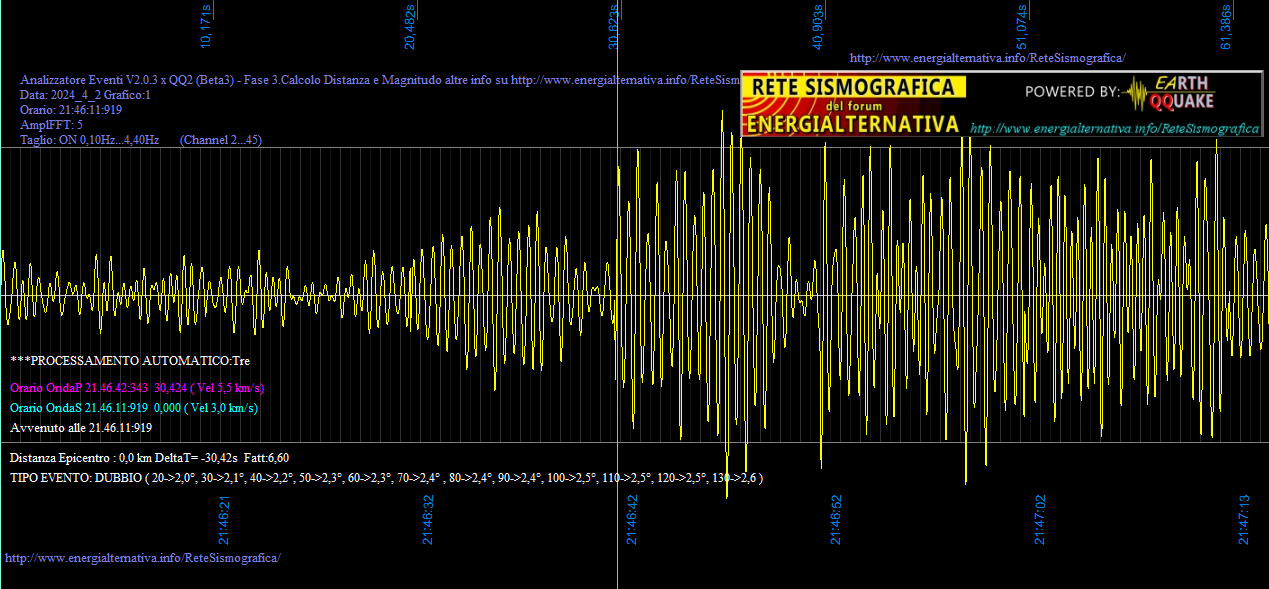Click the 40,903s top axis label
Viewport: 1269px width, 589px height.
pyautogui.click(x=817, y=25)
